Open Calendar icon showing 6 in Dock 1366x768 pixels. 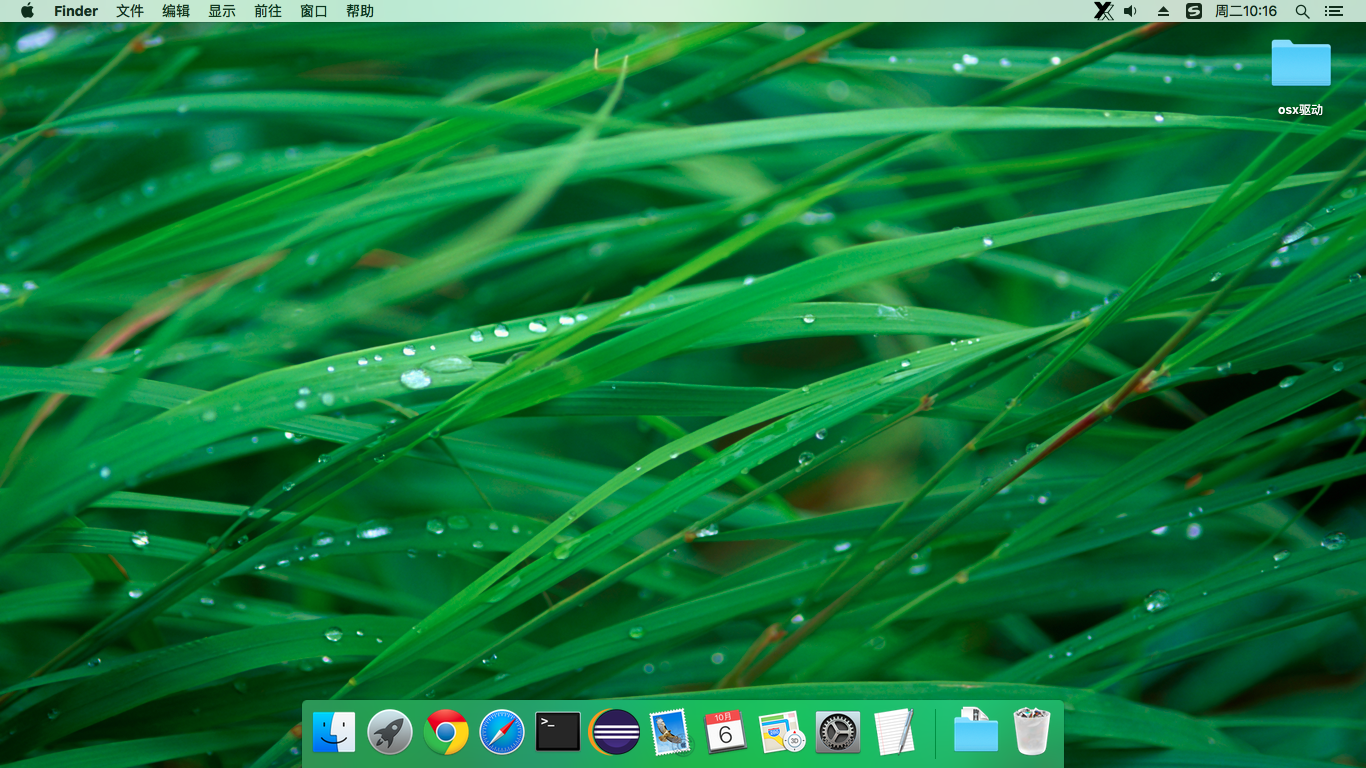coord(725,732)
